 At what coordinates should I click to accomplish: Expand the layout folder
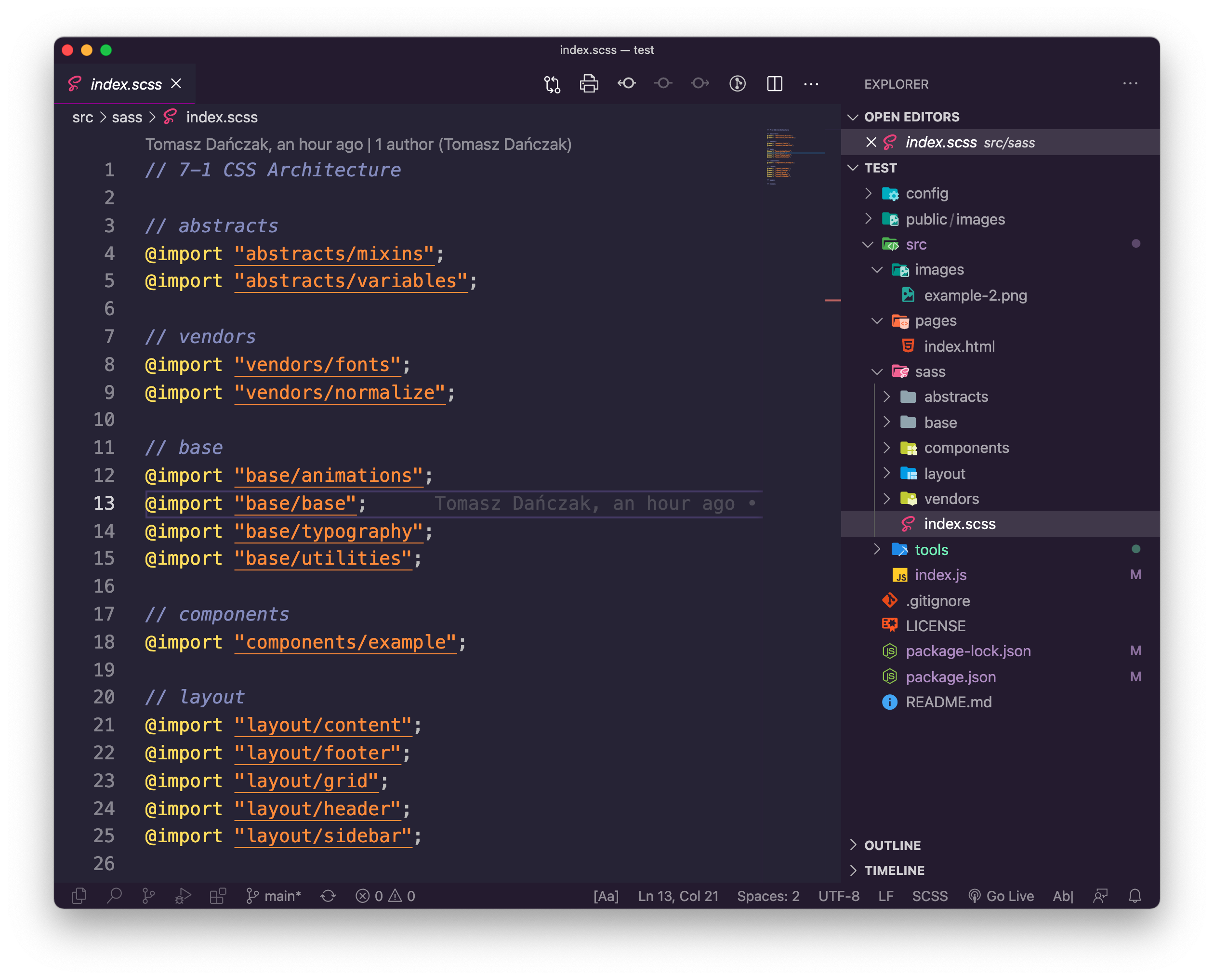(1000, 474)
